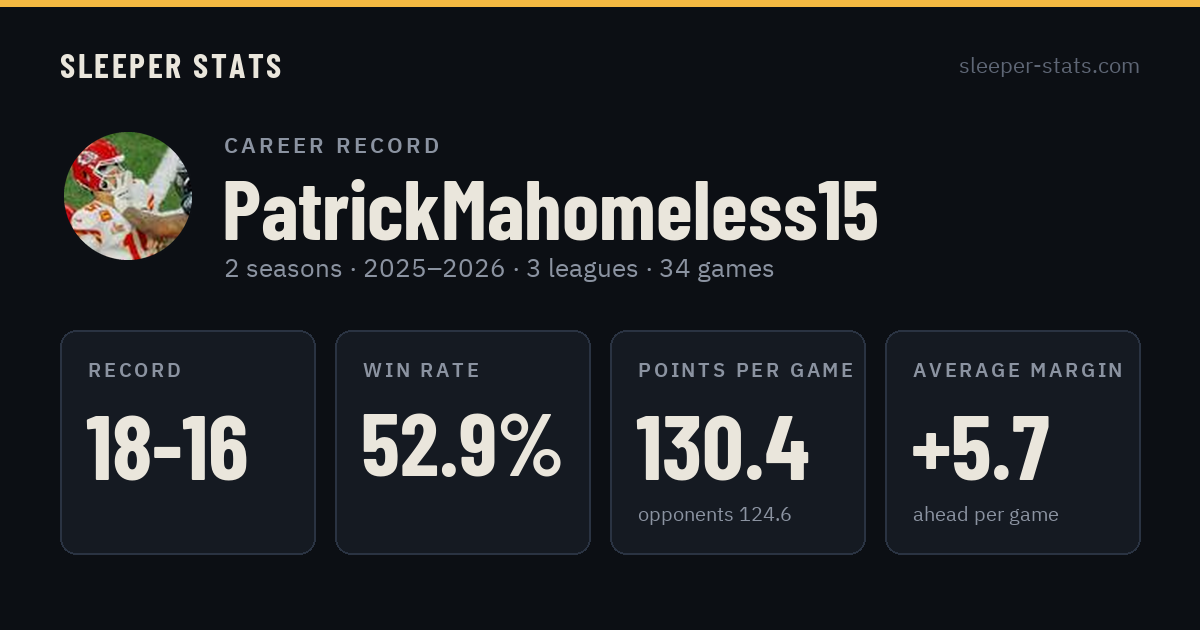The image size is (1200, 630).
Task: Click the PatrickMahomeless15 profile avatar
Action: coord(127,196)
